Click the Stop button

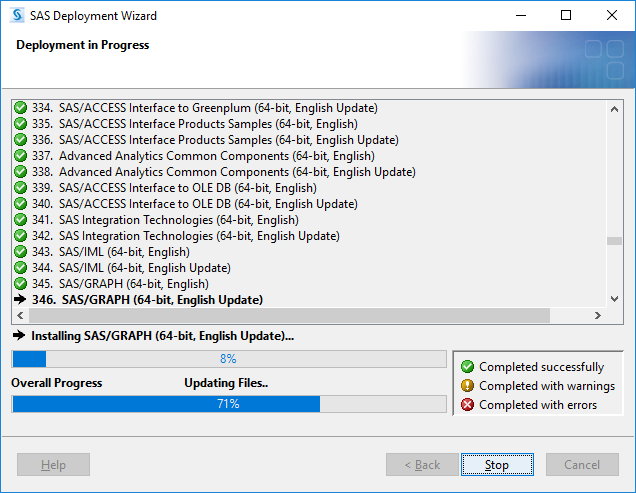pos(497,465)
